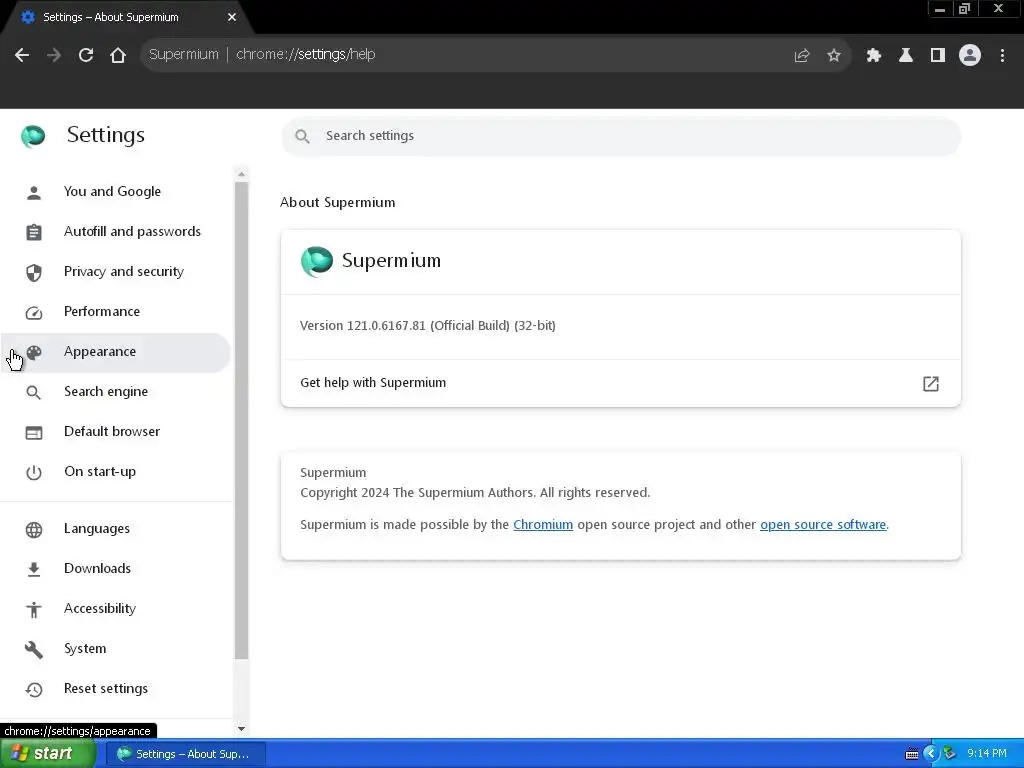Click the Settings – About Sup... taskbar button
Screen dimensions: 1024x768
pos(185,754)
